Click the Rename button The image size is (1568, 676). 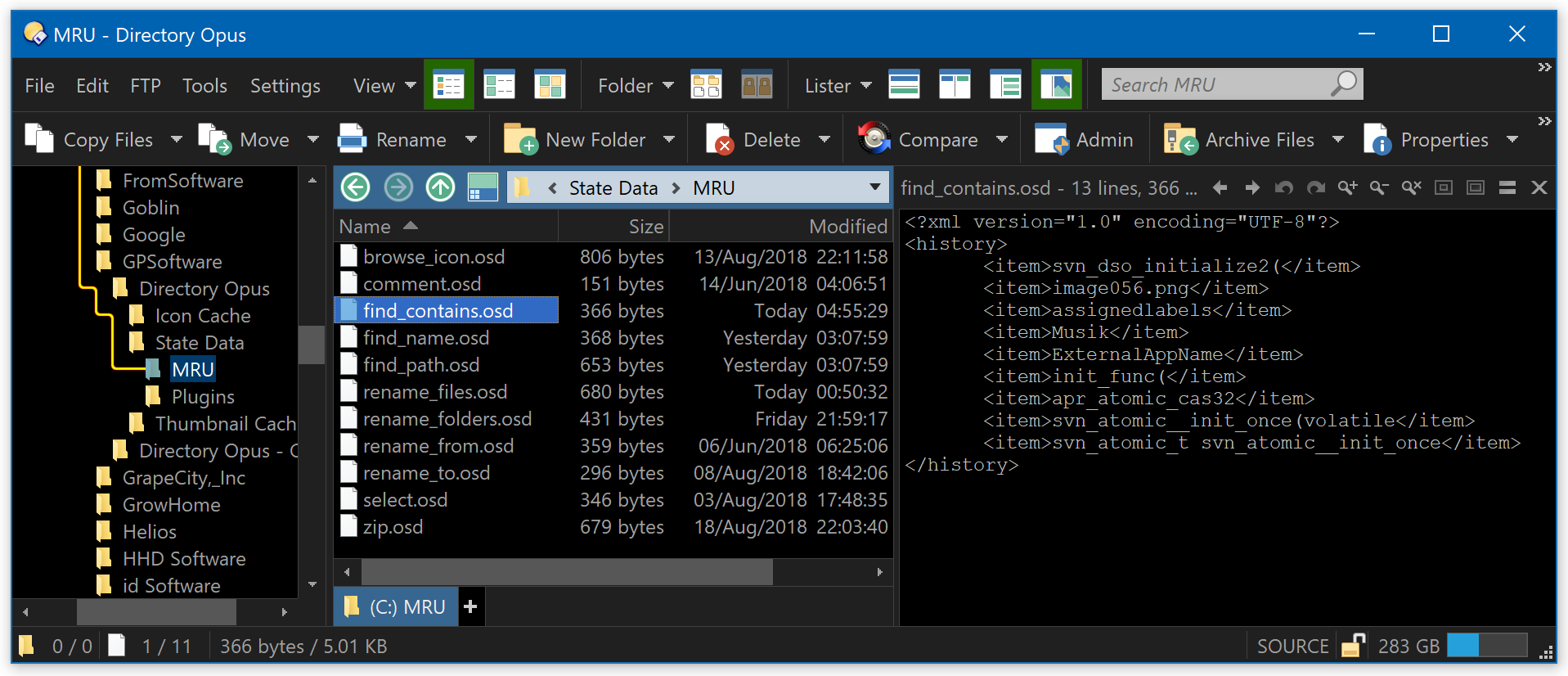[x=393, y=140]
